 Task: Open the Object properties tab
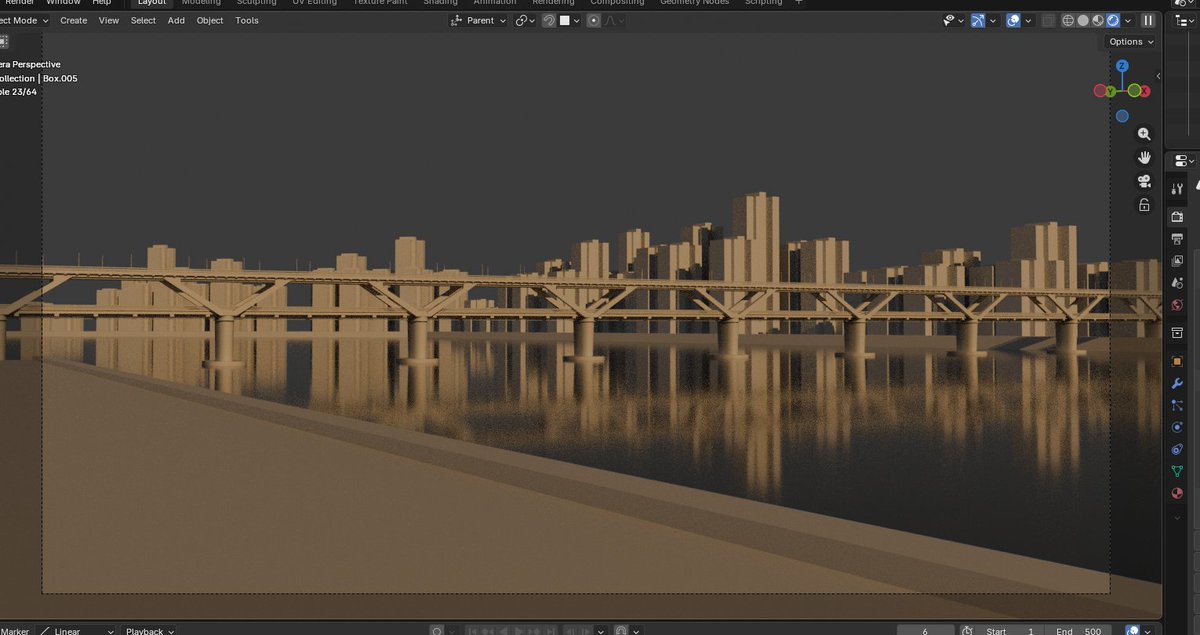[1177, 361]
